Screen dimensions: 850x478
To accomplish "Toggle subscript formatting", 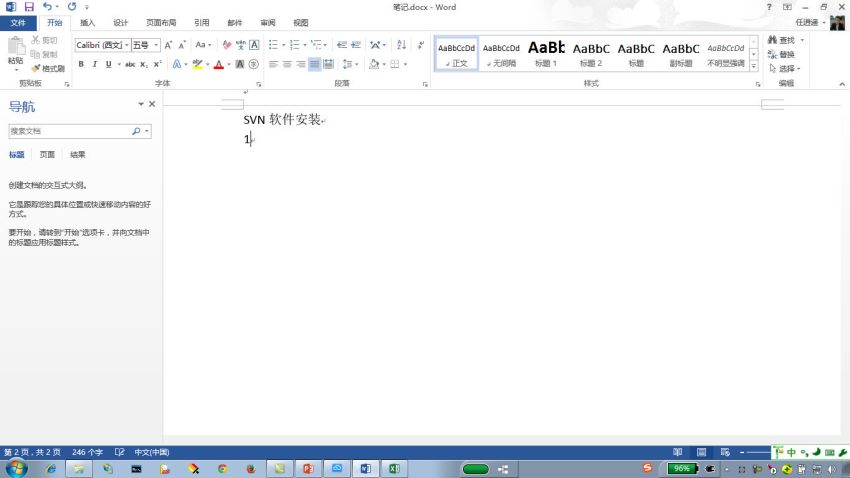I will 144,64.
